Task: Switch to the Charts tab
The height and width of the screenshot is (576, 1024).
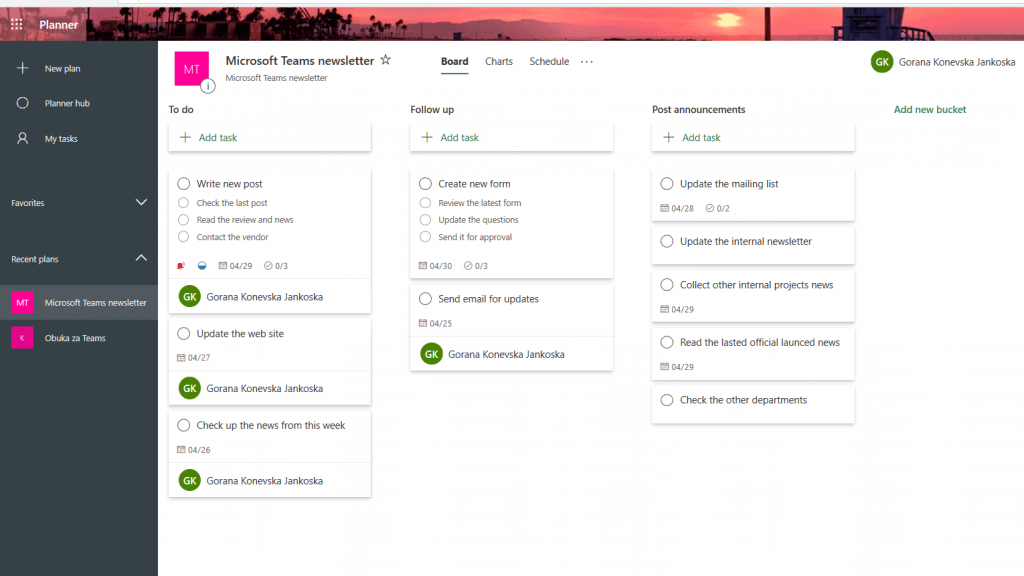Action: 499,61
